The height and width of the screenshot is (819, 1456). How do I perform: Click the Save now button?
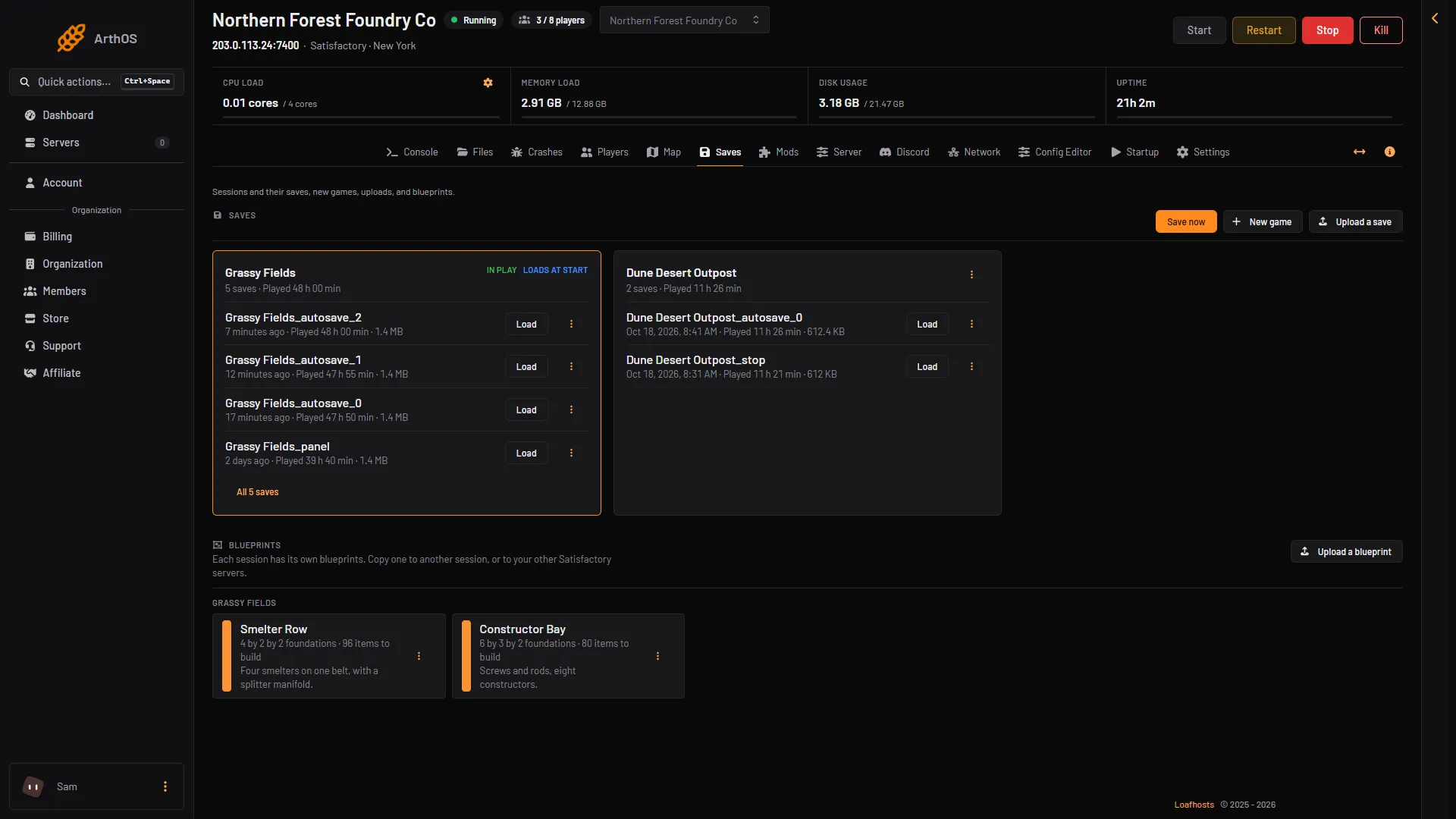pyautogui.click(x=1186, y=221)
